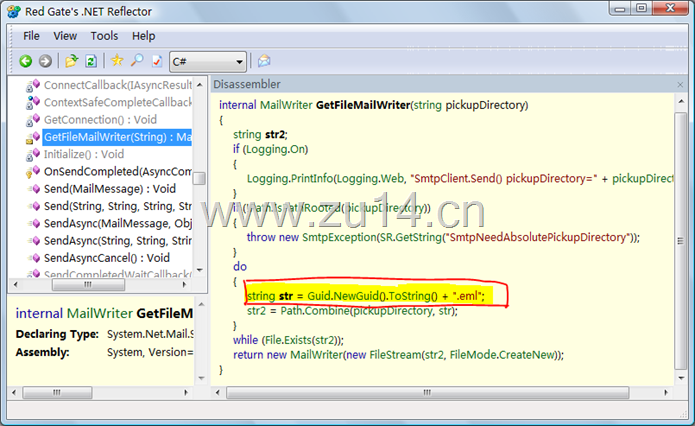Click the checkmark page toolbar icon
This screenshot has width=695, height=426.
(x=157, y=61)
